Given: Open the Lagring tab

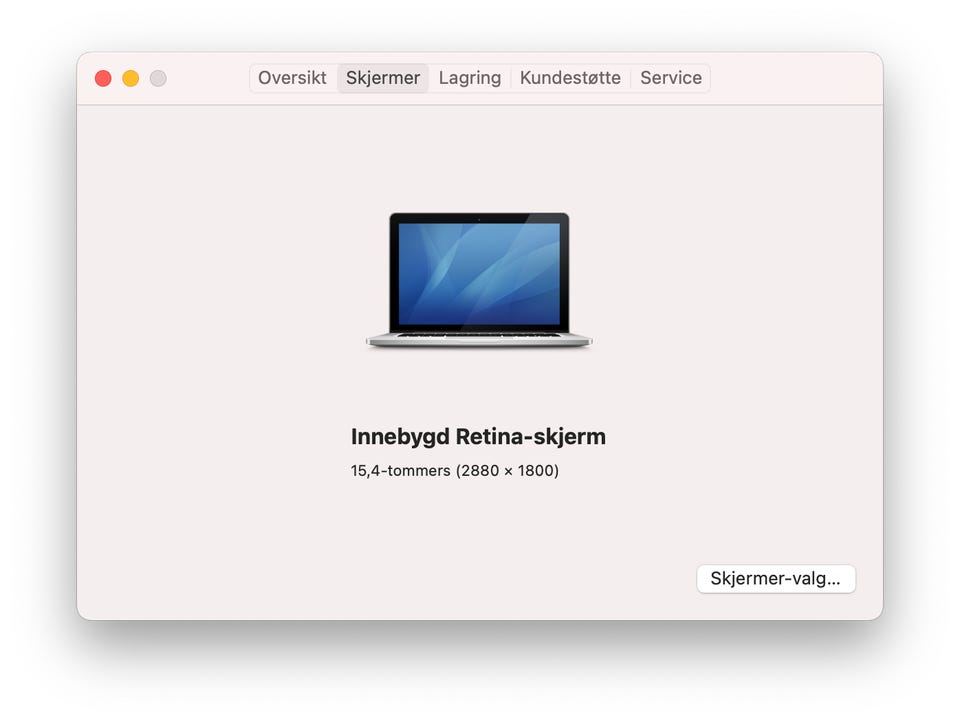Looking at the screenshot, I should click(x=470, y=78).
